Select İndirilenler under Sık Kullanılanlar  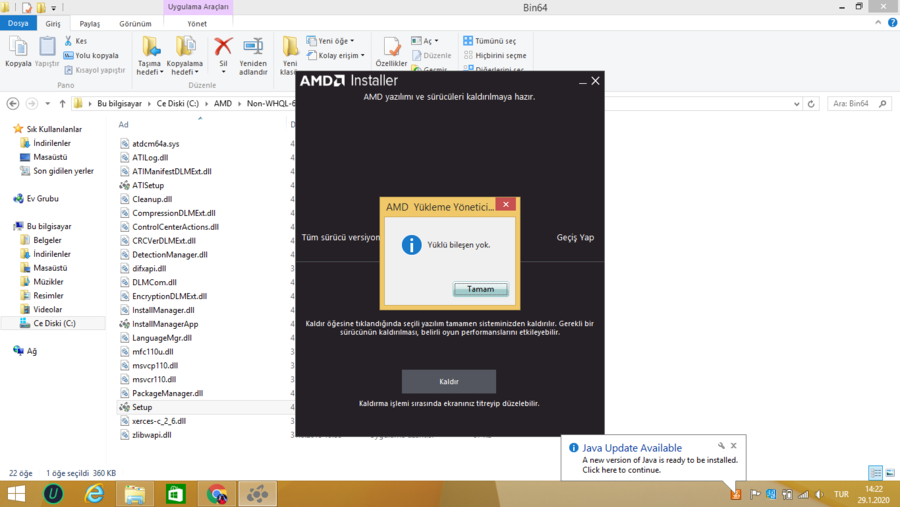click(52, 143)
